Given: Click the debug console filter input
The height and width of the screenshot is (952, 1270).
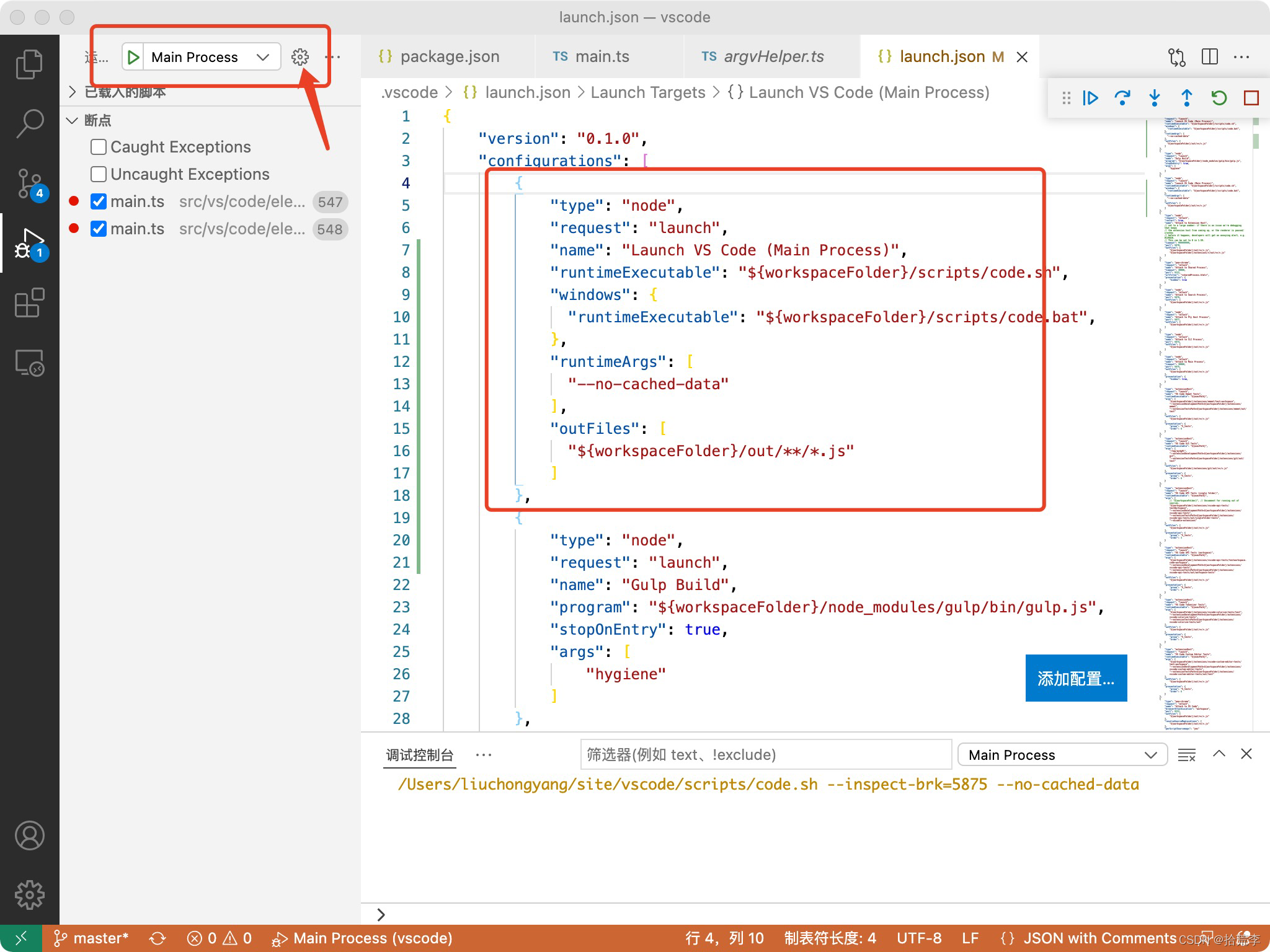Looking at the screenshot, I should [765, 755].
